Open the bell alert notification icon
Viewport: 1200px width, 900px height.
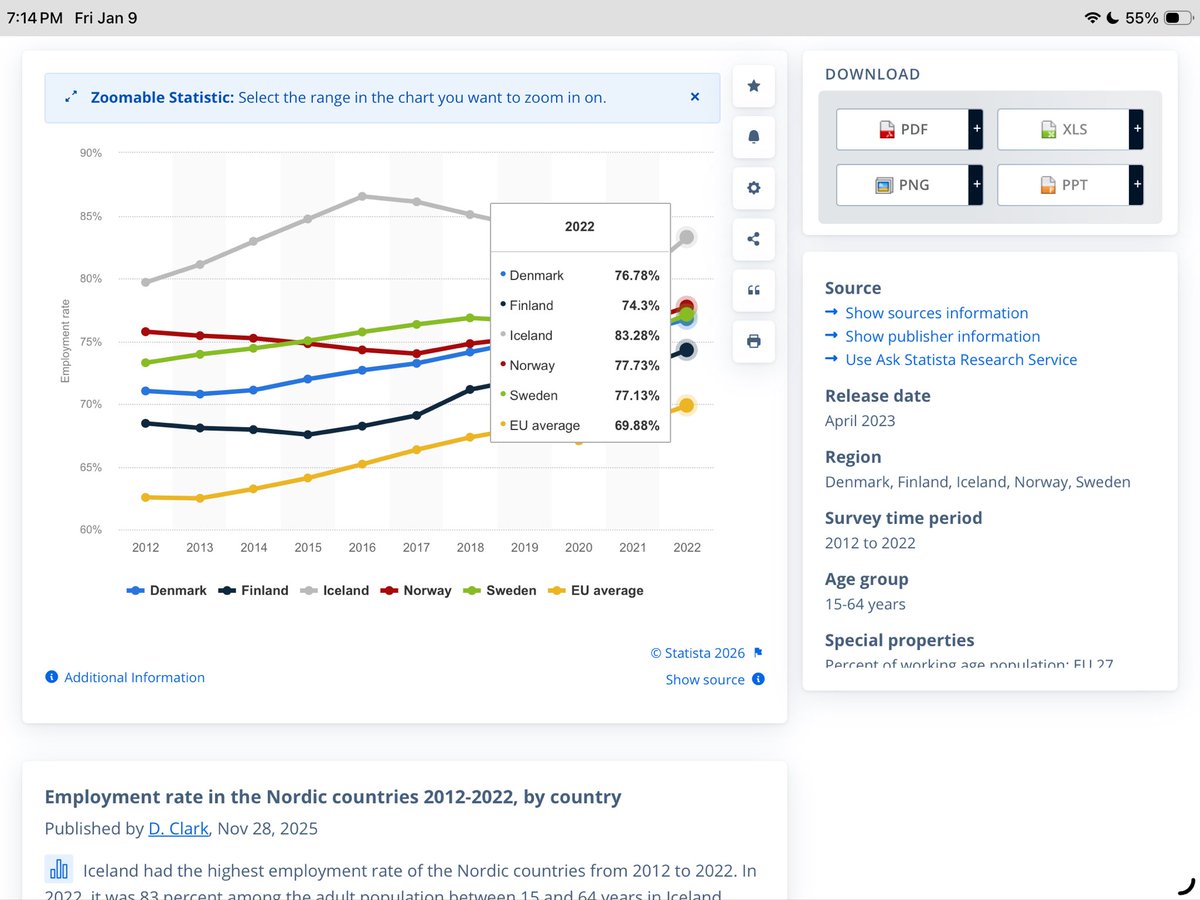(x=754, y=137)
